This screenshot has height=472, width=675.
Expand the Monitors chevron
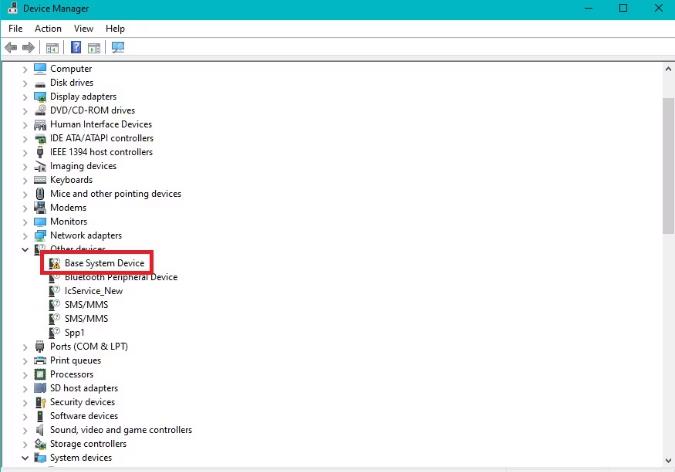tap(25, 222)
